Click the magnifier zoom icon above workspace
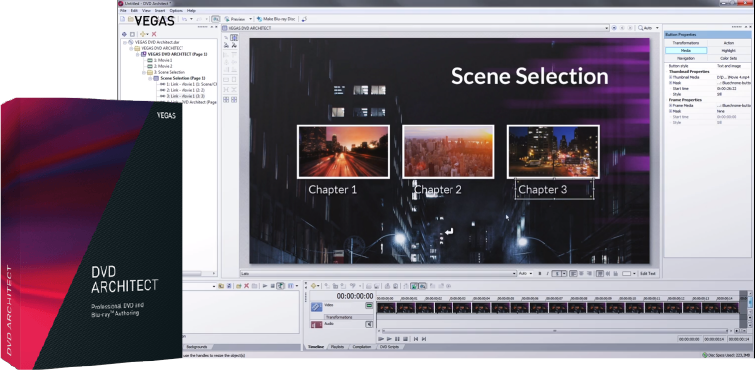 641,28
